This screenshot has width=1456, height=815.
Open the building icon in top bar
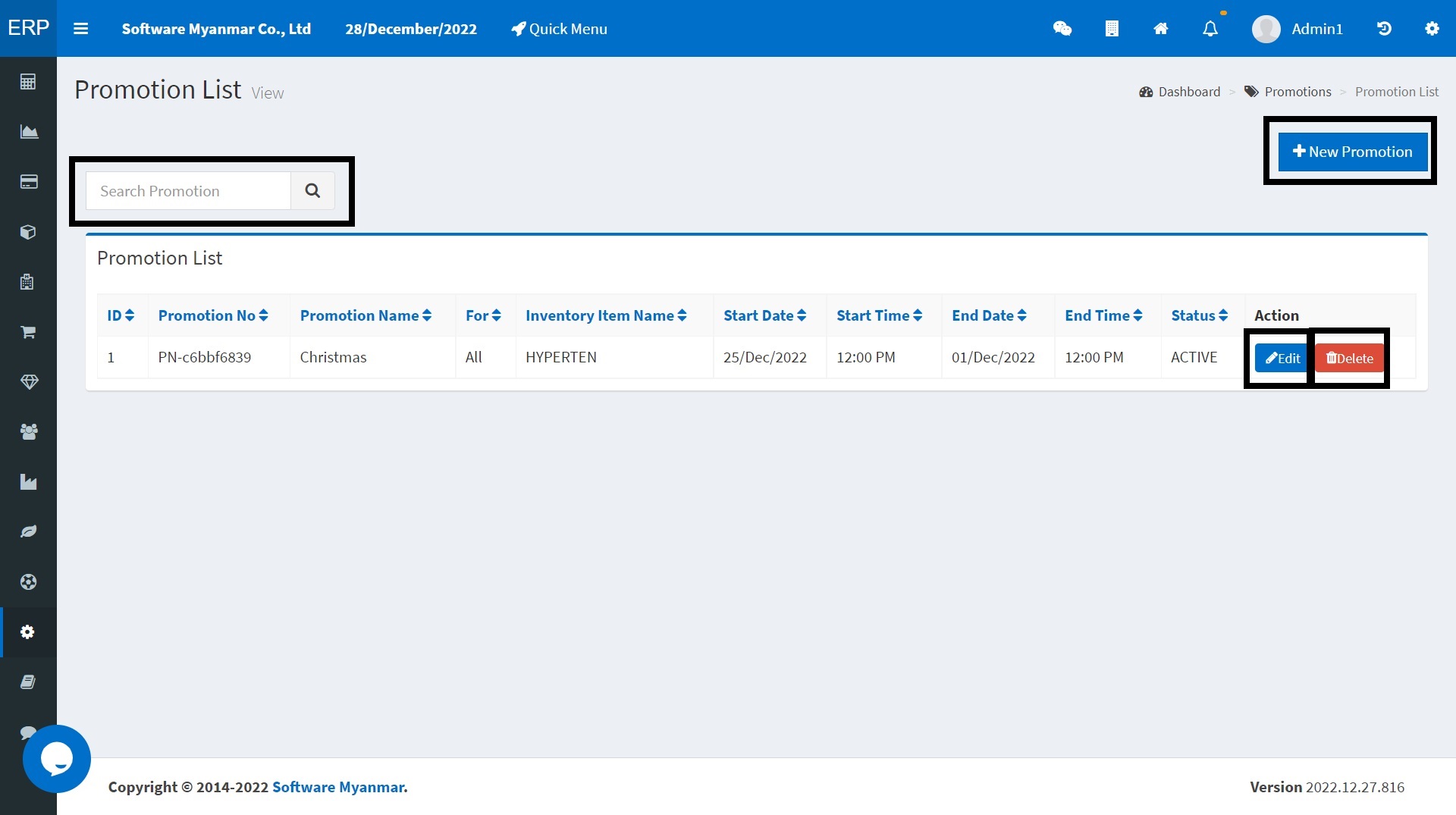tap(1112, 29)
